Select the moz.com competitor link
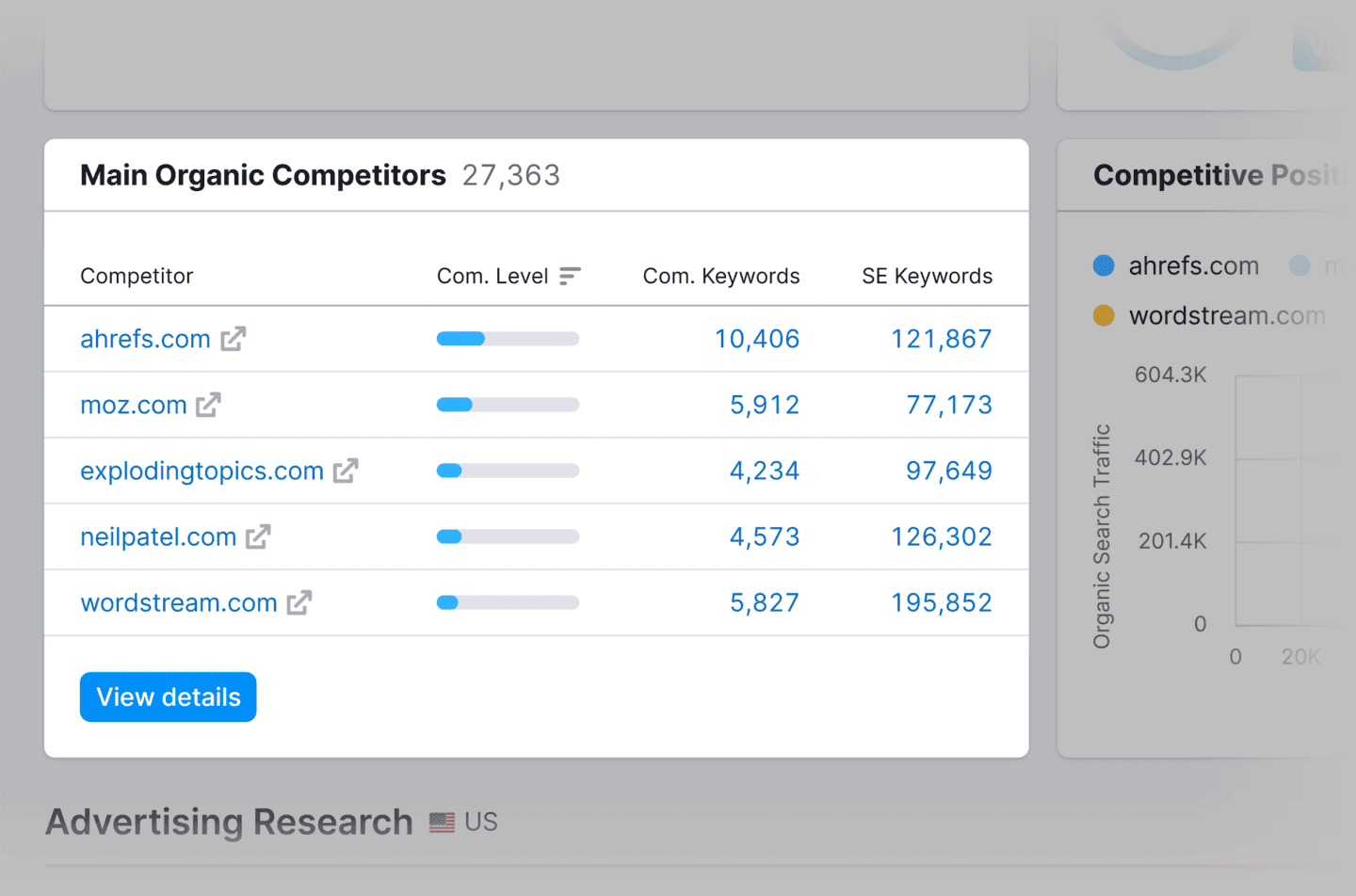The width and height of the screenshot is (1356, 896). click(134, 405)
